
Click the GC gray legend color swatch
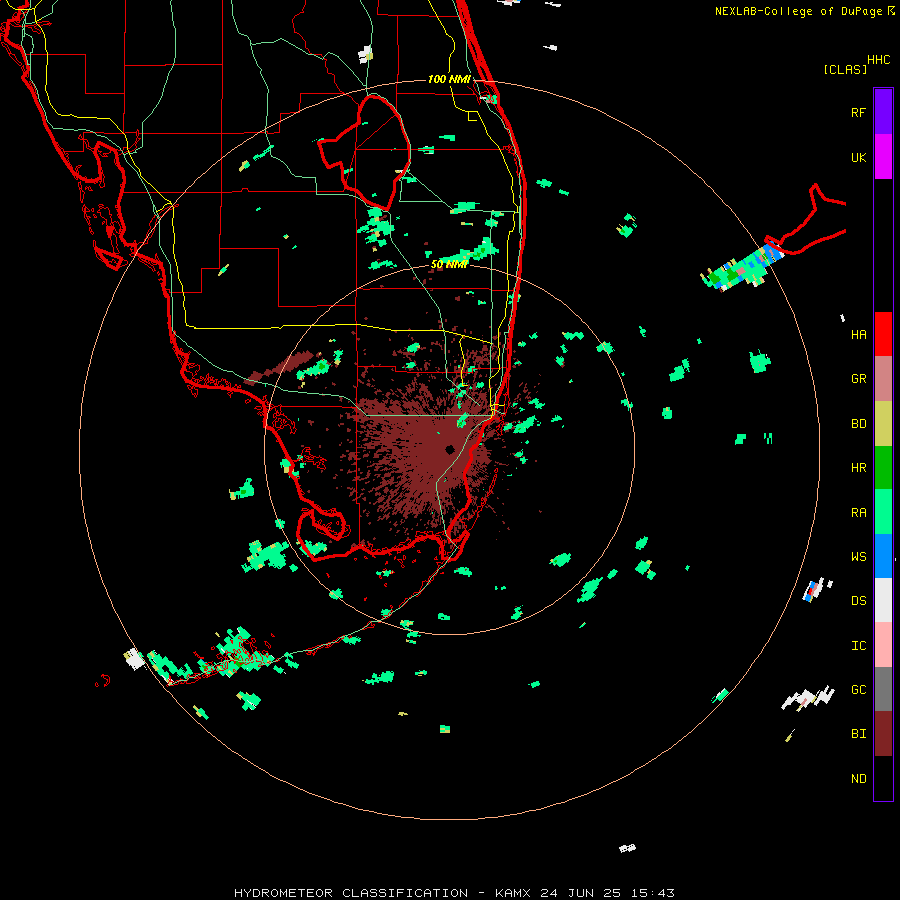click(883, 689)
